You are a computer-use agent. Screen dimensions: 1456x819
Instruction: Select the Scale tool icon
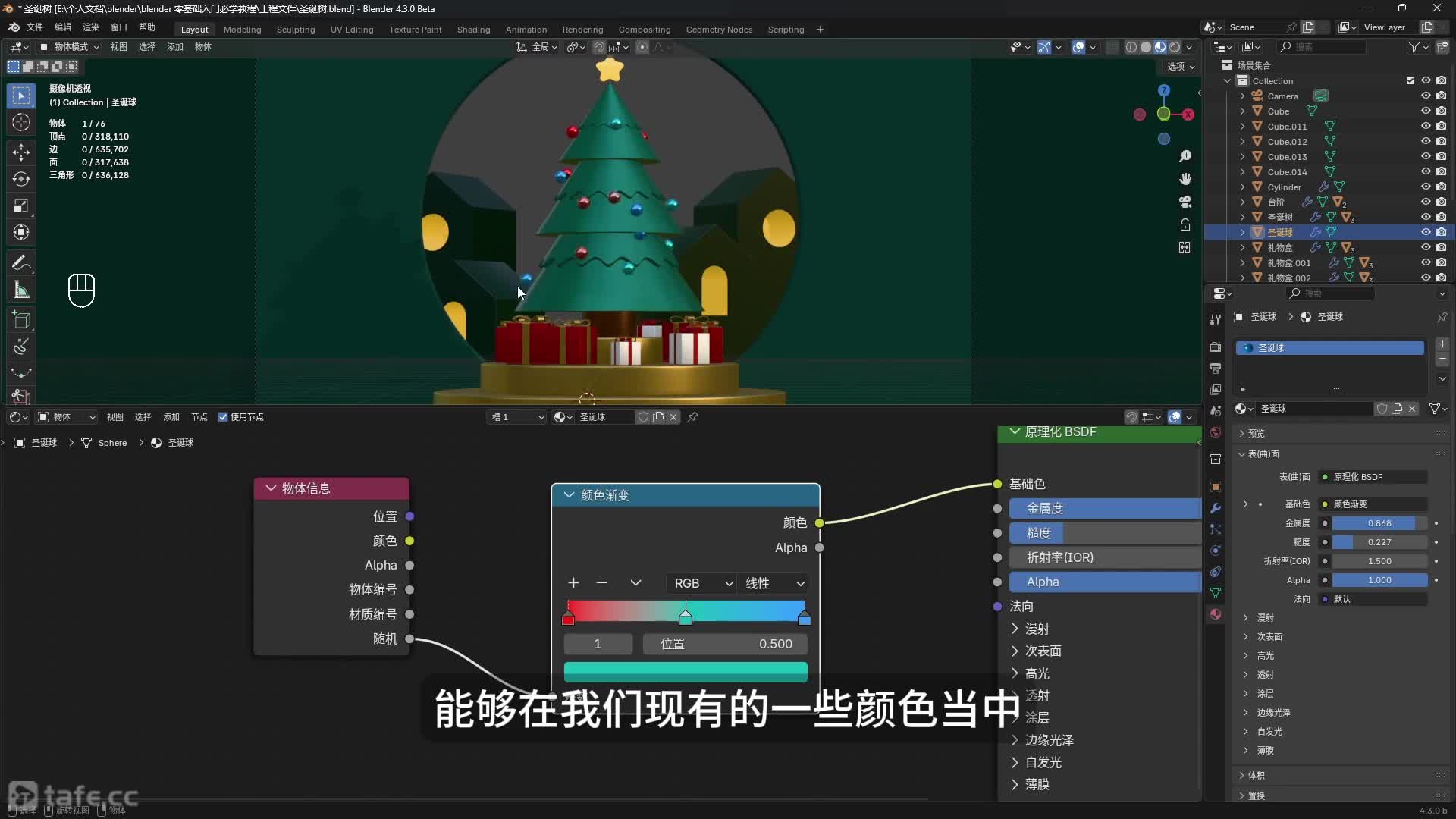21,206
